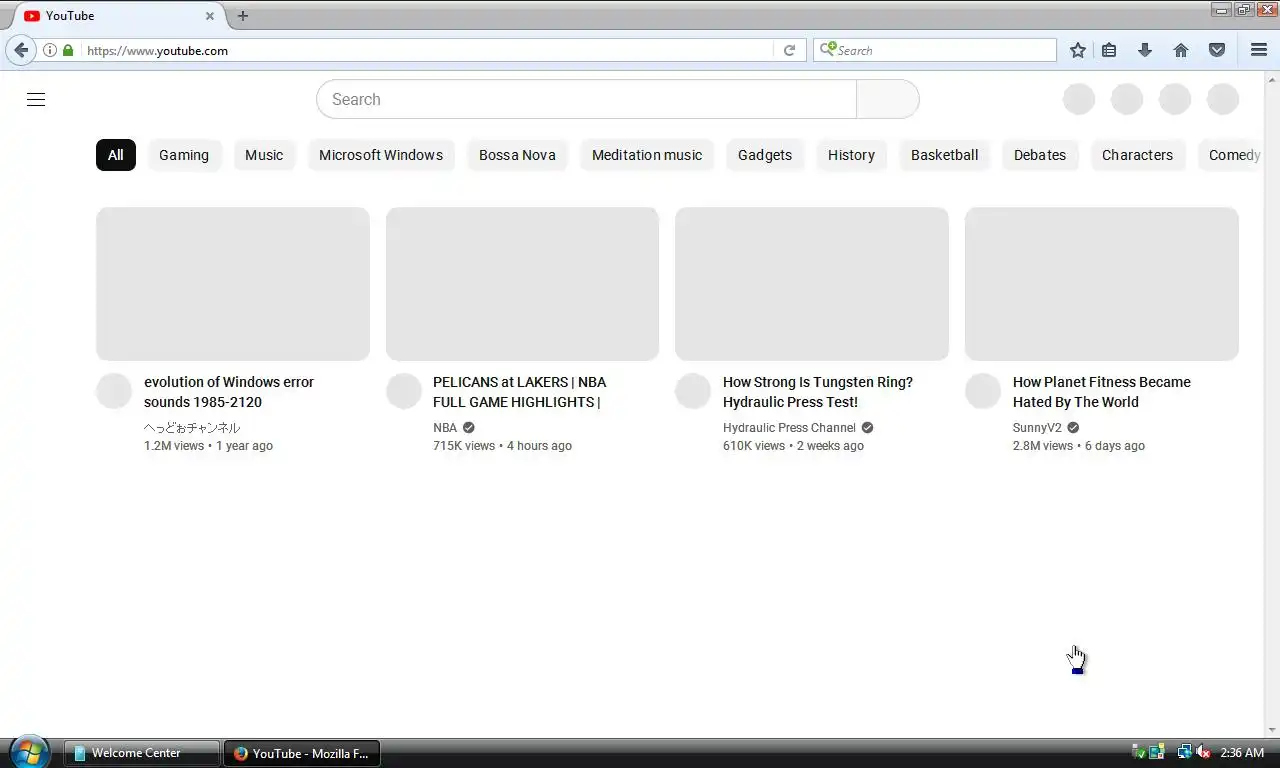Open the SunnyV2 channel name link
This screenshot has width=1280, height=768.
1037,427
